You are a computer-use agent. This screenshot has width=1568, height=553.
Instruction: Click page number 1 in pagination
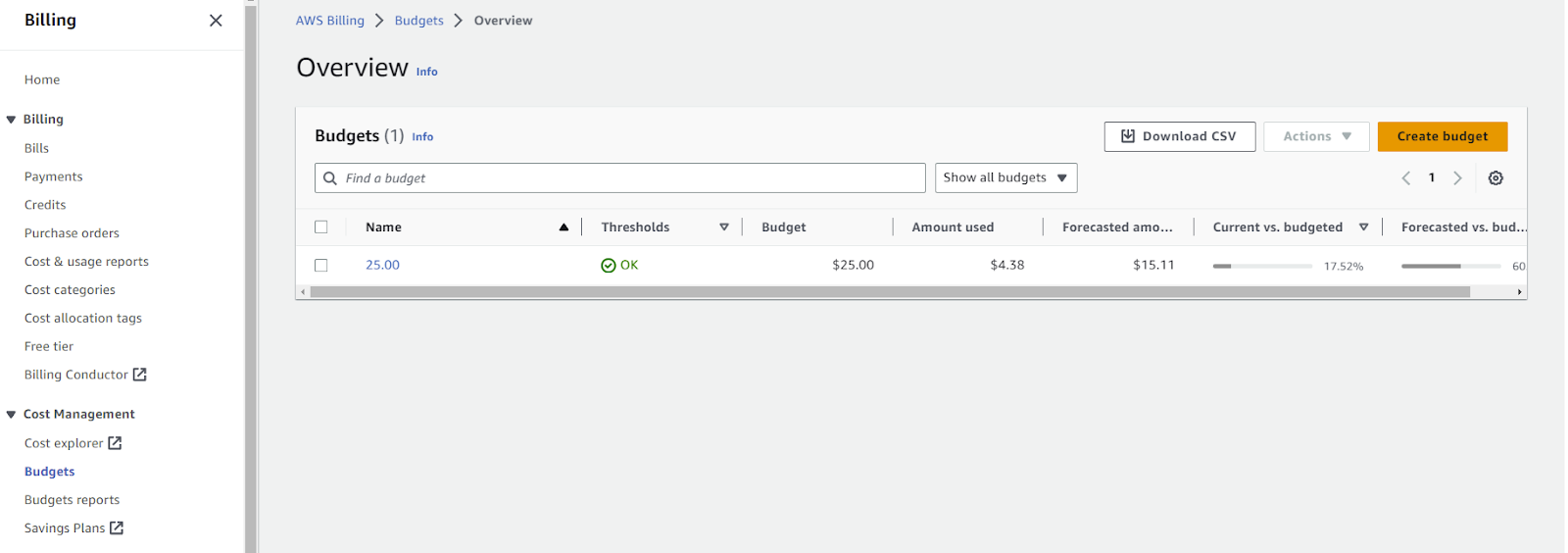coord(1432,178)
